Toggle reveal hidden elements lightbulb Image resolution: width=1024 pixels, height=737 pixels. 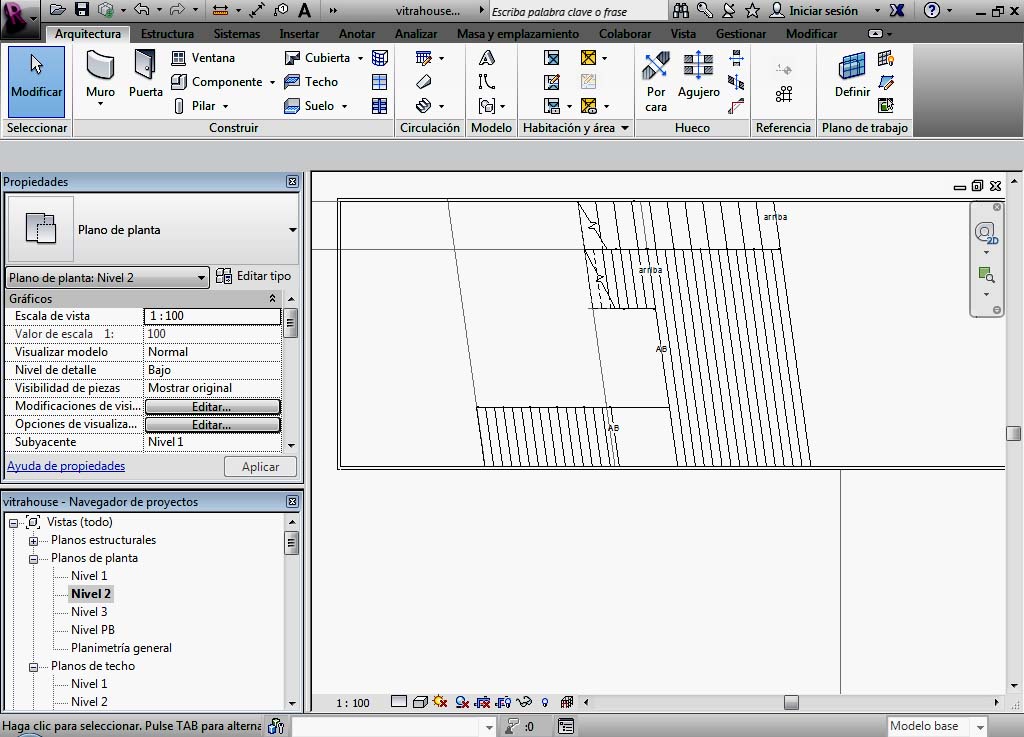tap(545, 702)
